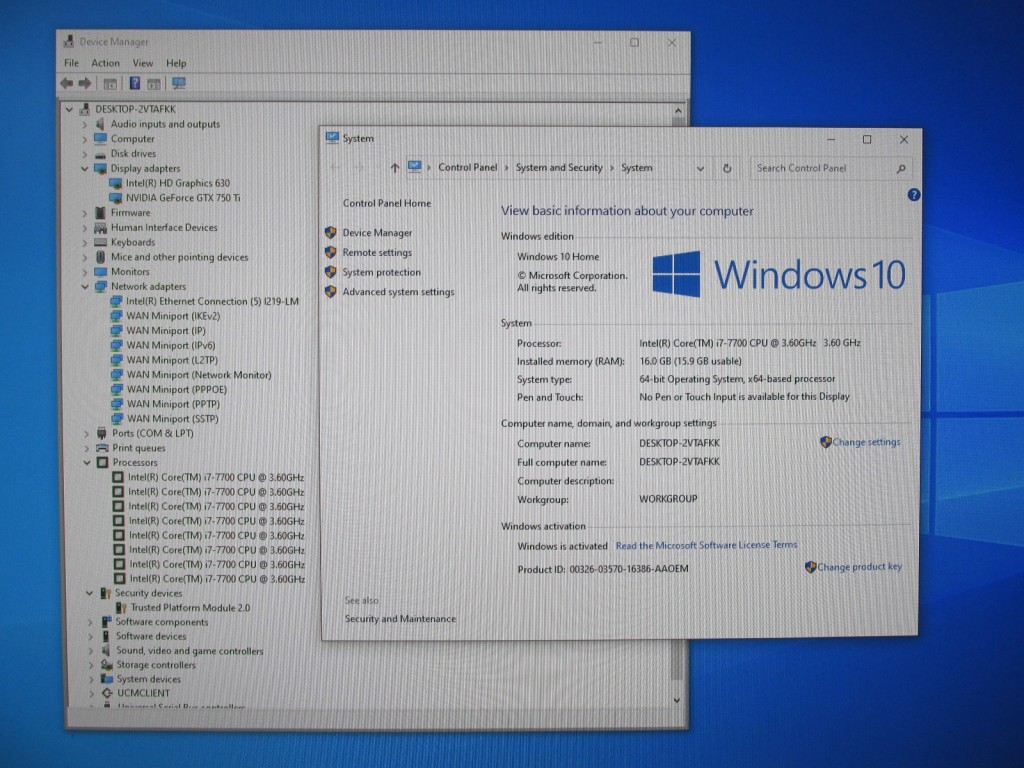1024x768 pixels.
Task: Open Control Panel help question mark icon
Action: click(x=913, y=195)
